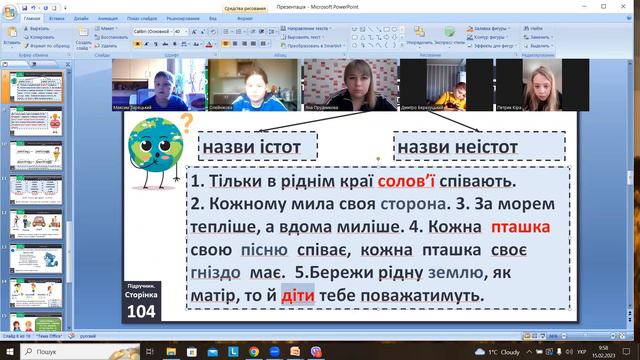Undo the last action in quick access toolbar
Viewport: 640px width, 360px height.
pos(34,8)
